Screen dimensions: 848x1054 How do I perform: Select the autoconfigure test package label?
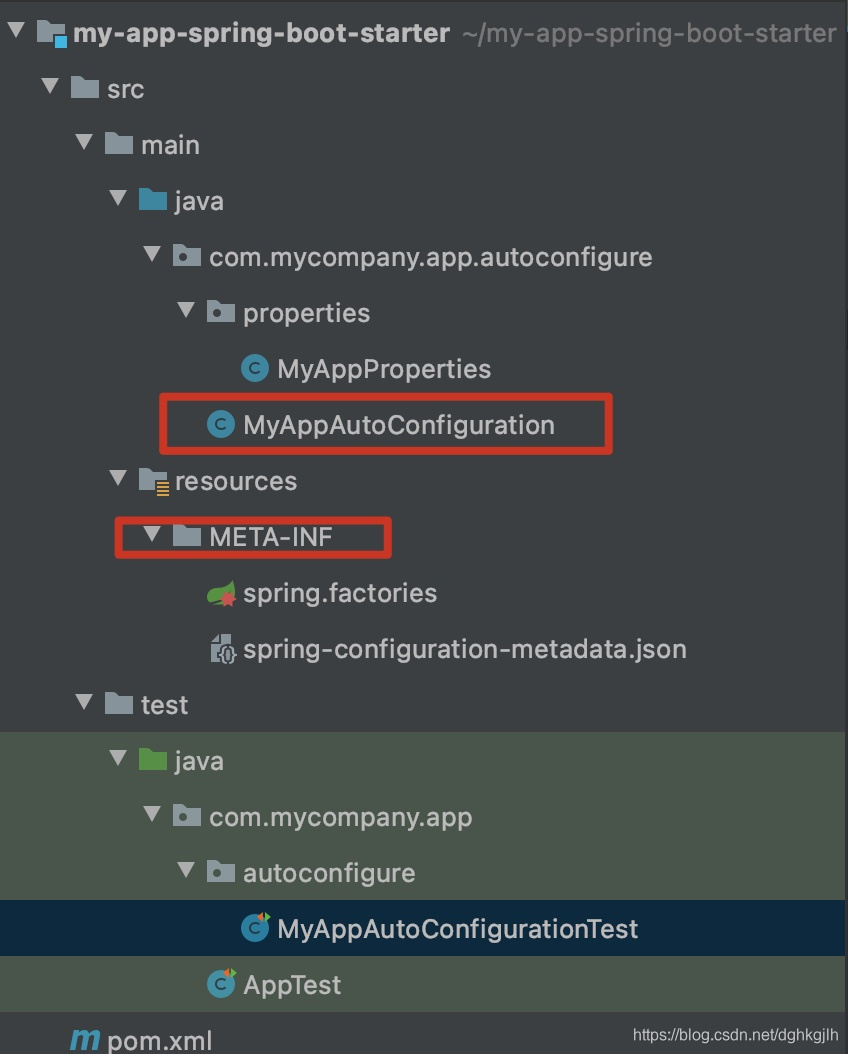pyautogui.click(x=329, y=873)
